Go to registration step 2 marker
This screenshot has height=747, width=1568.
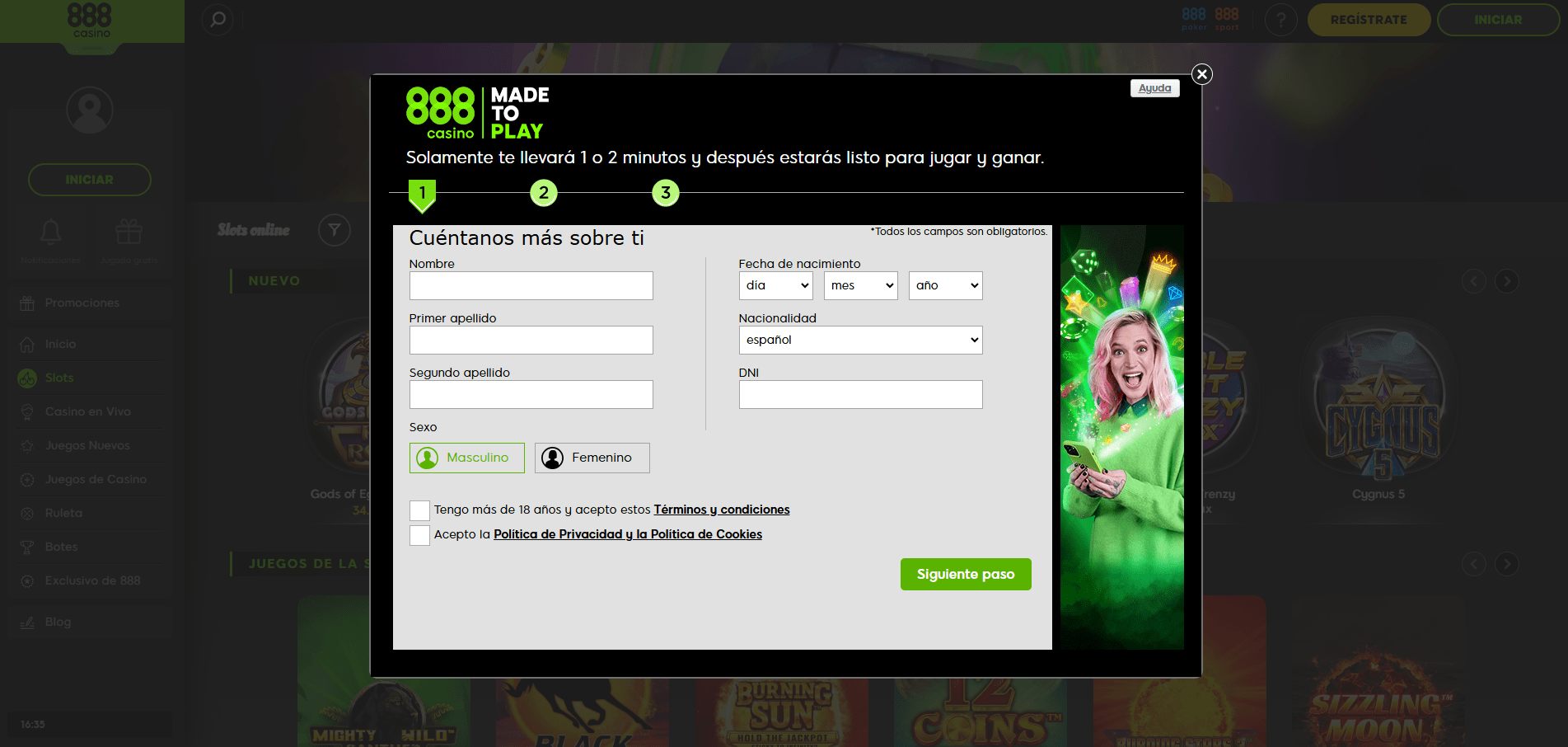point(544,193)
